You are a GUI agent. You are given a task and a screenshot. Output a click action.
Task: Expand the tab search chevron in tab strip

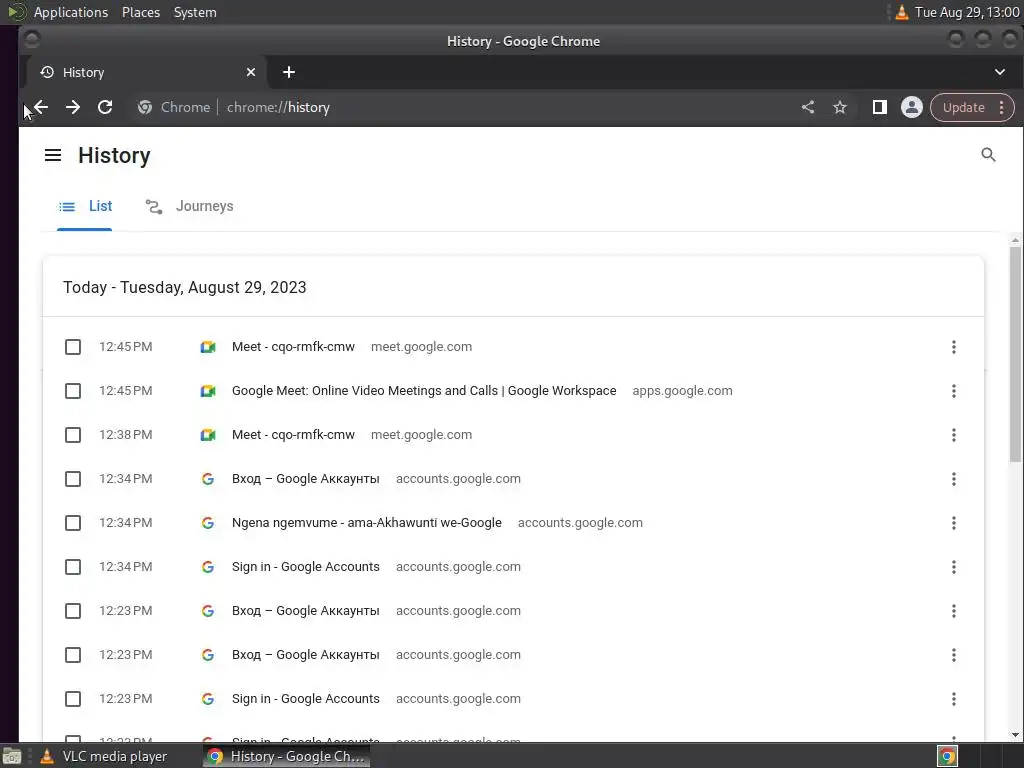click(x=999, y=72)
